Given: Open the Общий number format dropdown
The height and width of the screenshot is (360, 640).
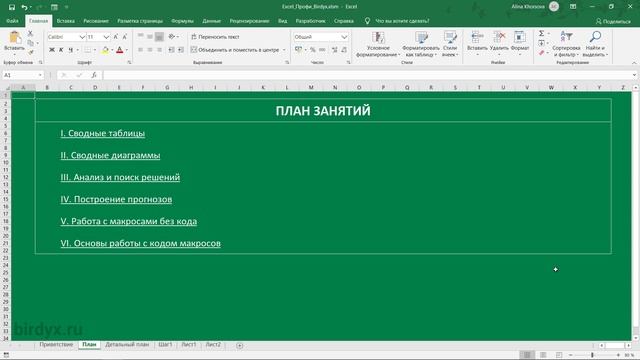Looking at the screenshot, I should coord(344,37).
